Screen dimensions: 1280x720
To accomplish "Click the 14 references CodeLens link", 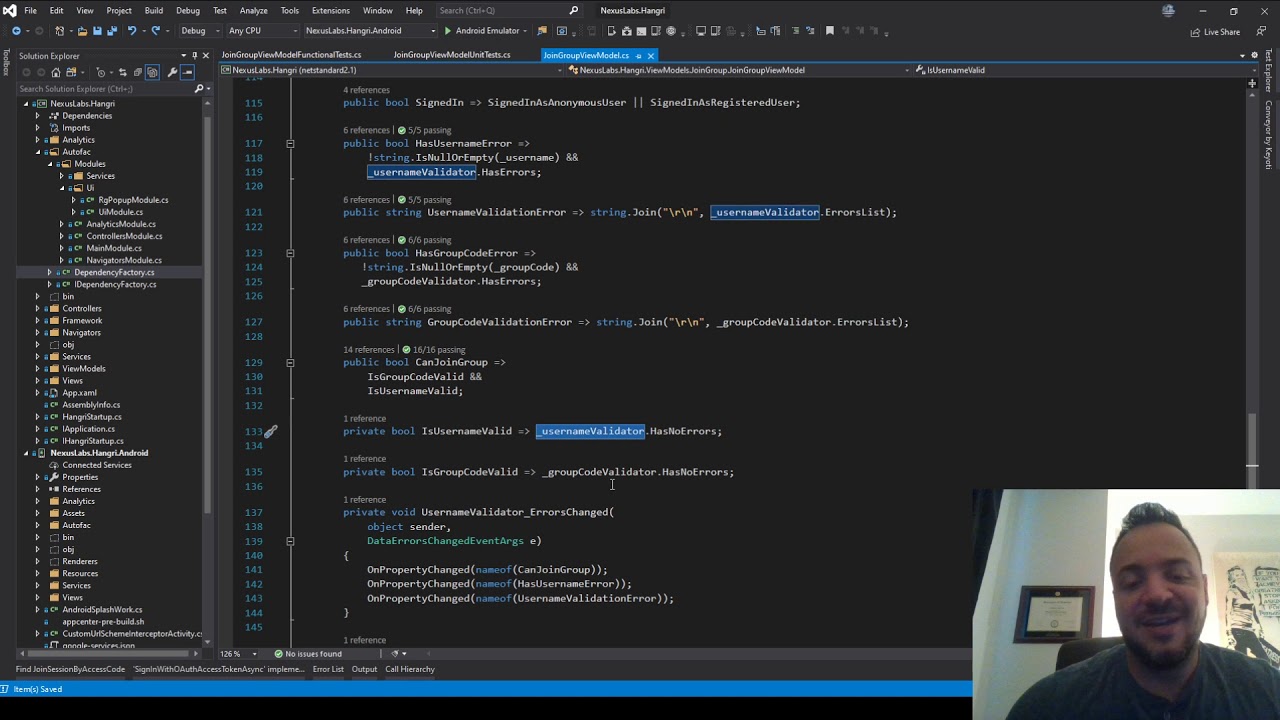I will (x=369, y=350).
